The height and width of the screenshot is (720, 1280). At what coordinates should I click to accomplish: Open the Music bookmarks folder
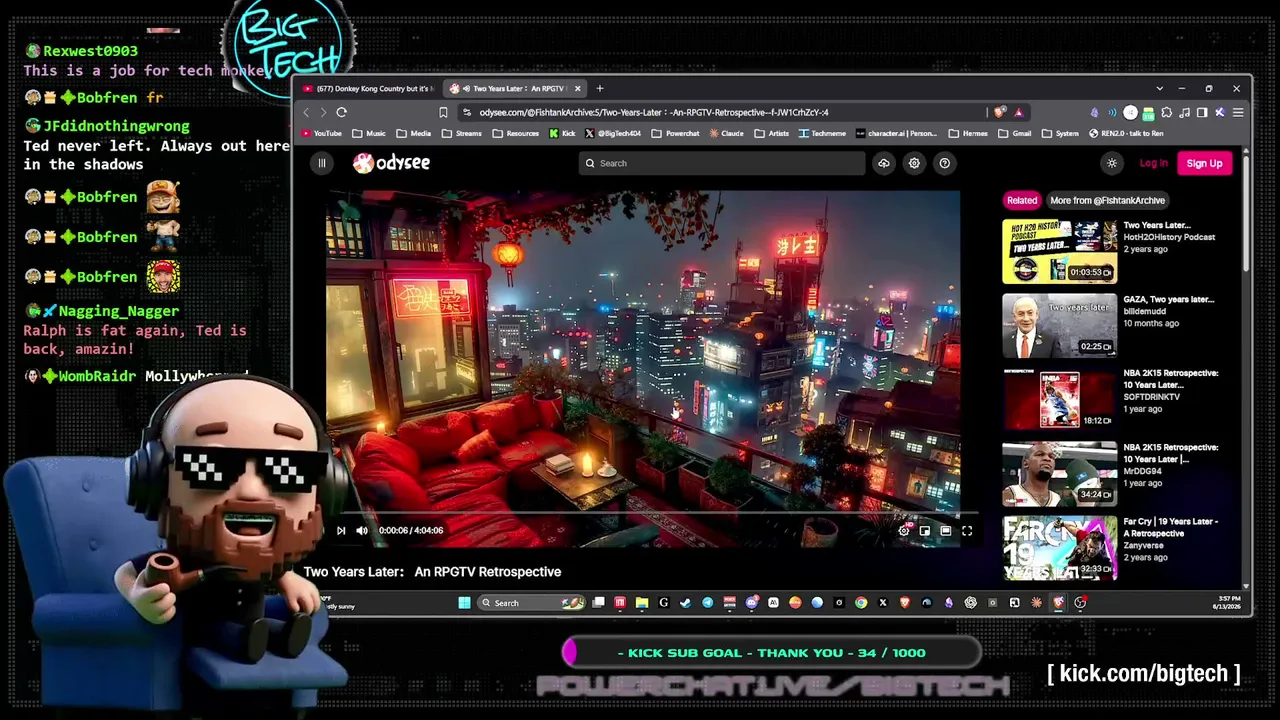(x=369, y=133)
